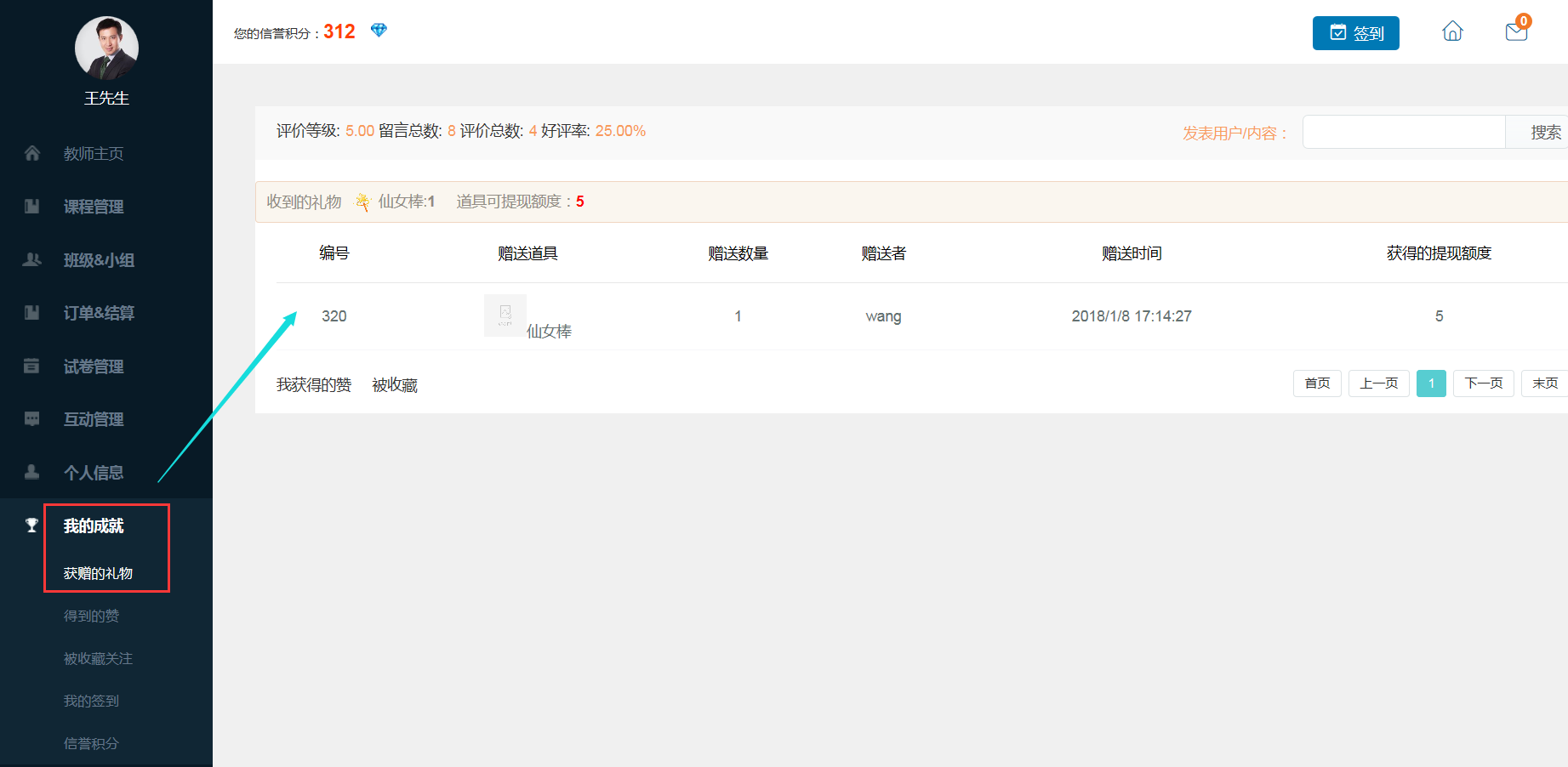
Task: Click the 赠送道具 column header
Action: (527, 253)
